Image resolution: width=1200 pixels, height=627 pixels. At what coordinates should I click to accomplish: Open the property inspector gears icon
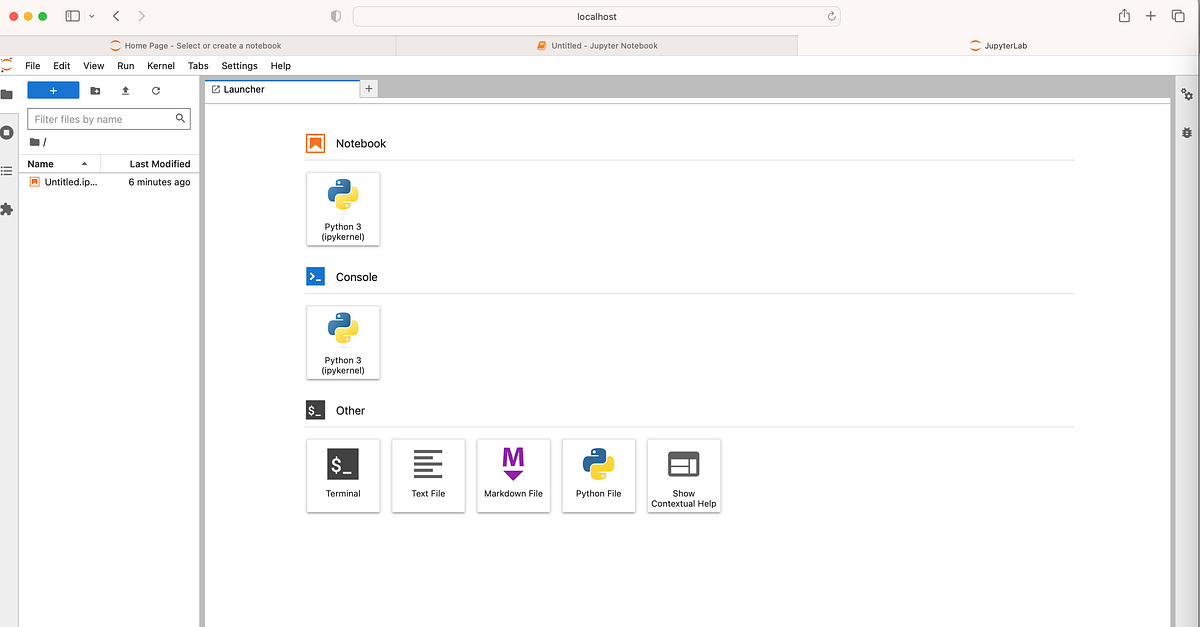[x=1186, y=93]
